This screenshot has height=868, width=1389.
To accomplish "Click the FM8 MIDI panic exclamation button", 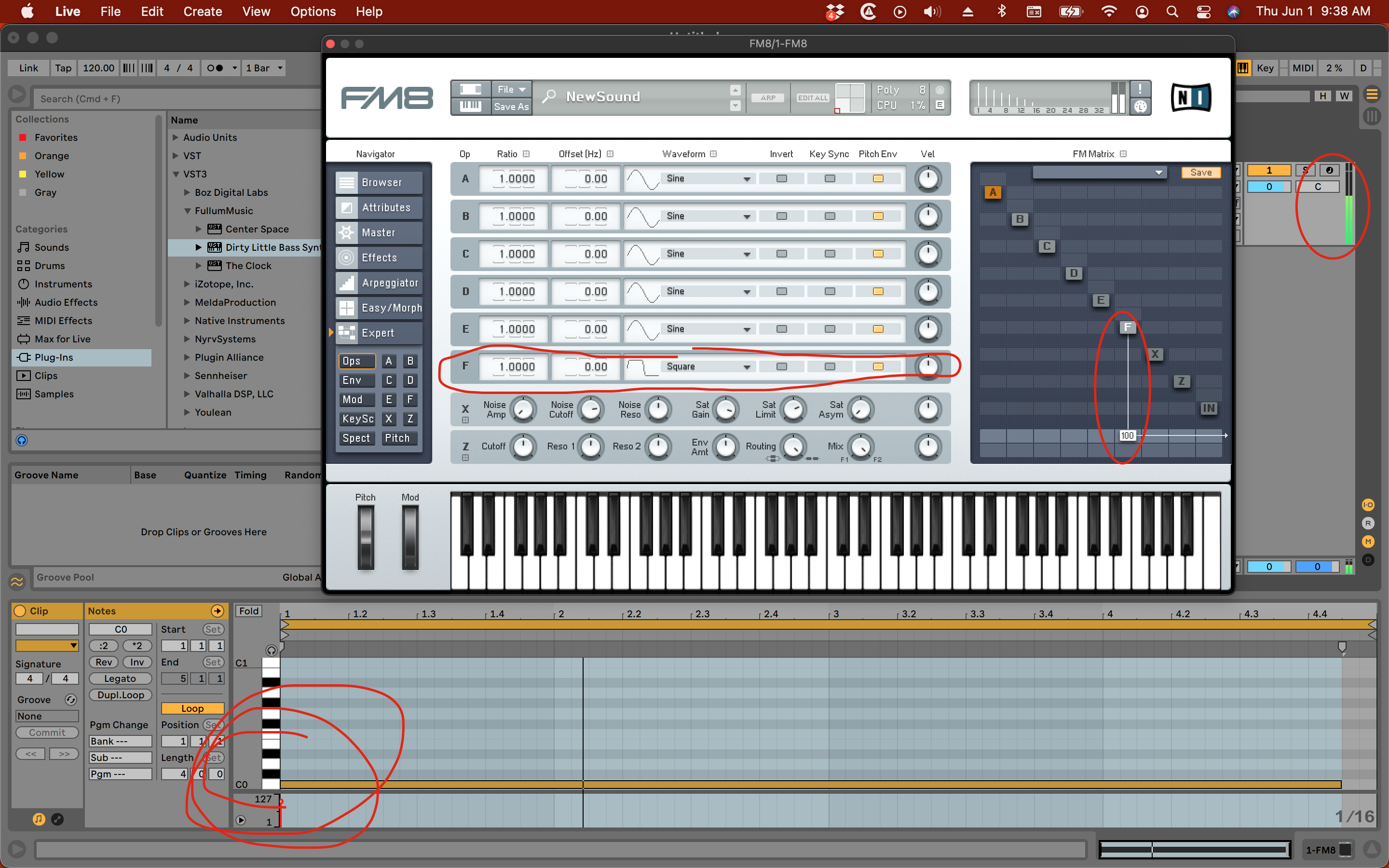I will tap(1140, 89).
